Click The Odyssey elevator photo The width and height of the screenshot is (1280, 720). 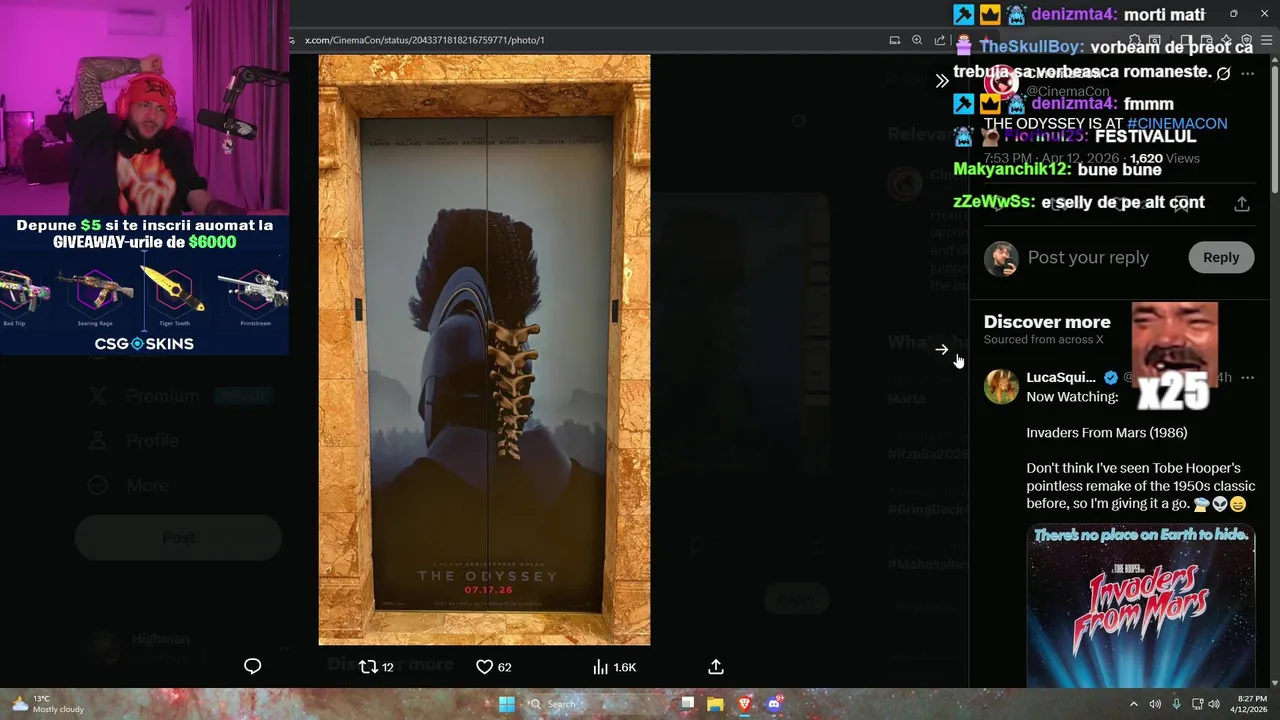pyautogui.click(x=484, y=350)
